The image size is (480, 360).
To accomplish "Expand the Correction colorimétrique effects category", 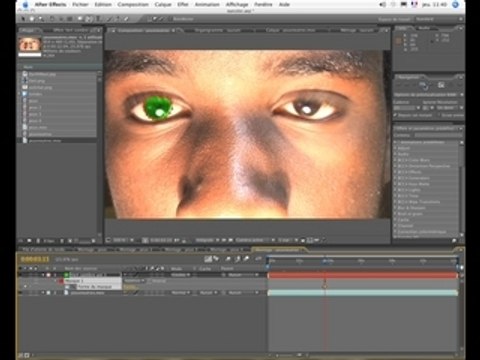I will [395, 231].
